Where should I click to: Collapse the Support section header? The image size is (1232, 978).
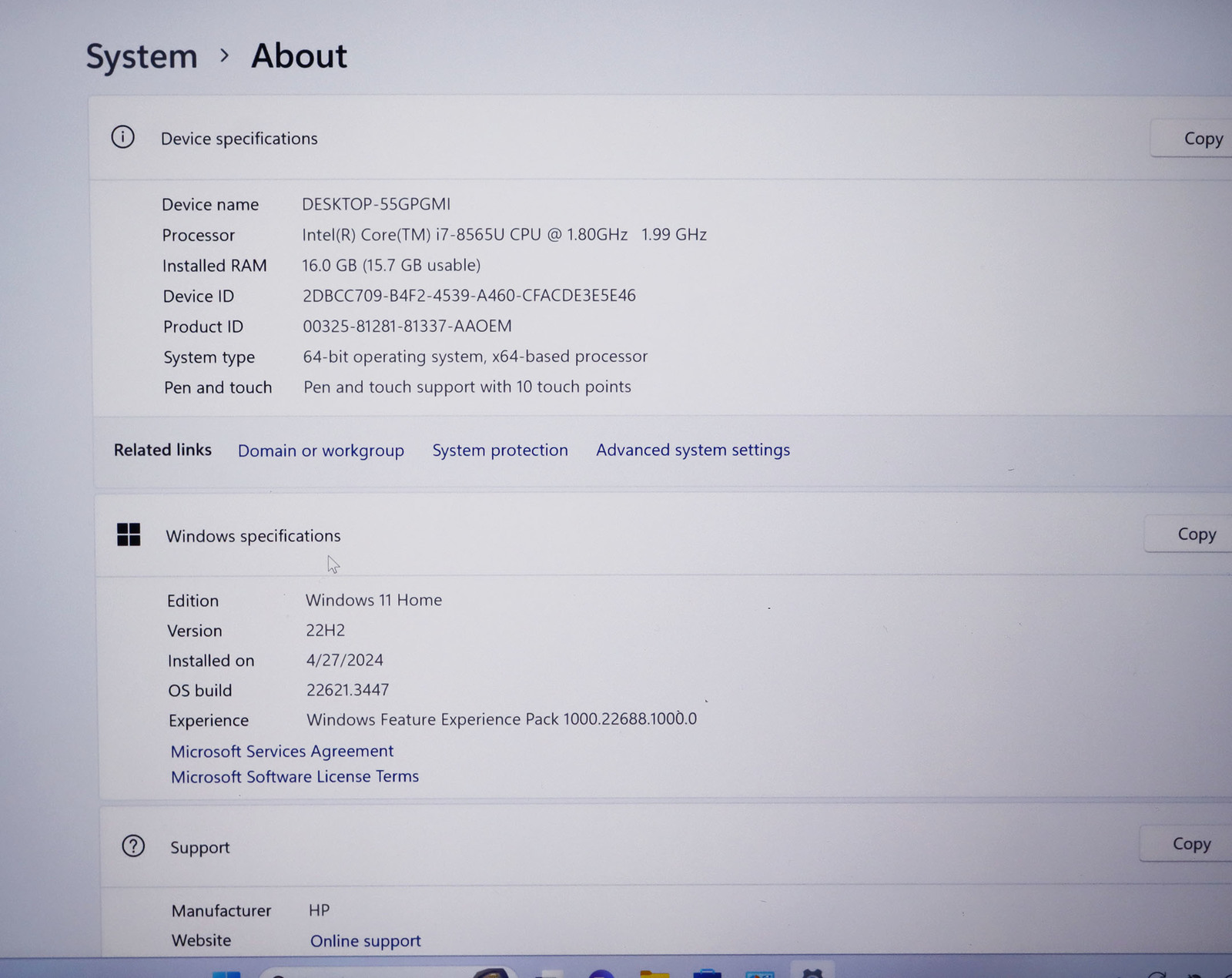tap(666, 846)
